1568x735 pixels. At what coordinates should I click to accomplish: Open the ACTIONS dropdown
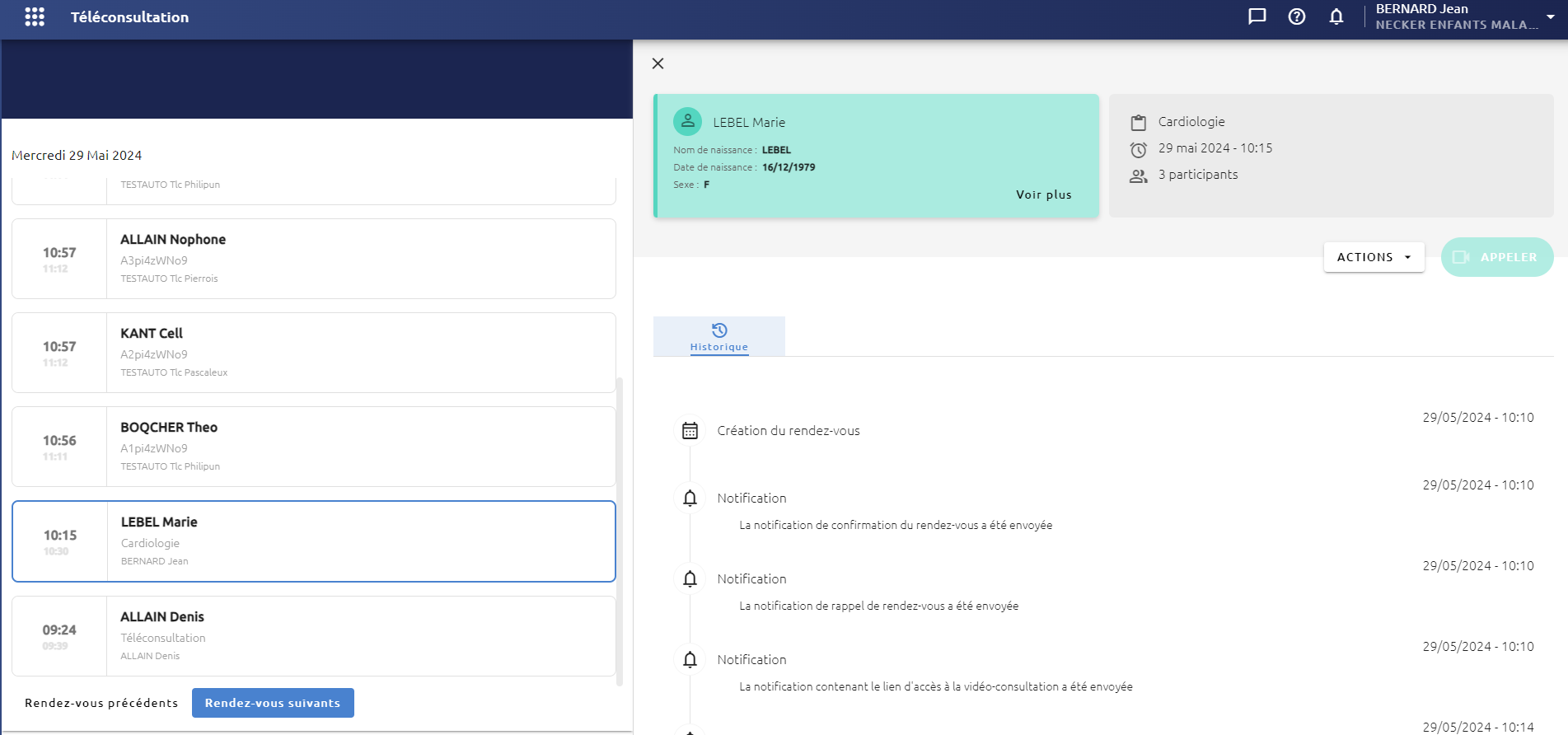coord(1374,257)
